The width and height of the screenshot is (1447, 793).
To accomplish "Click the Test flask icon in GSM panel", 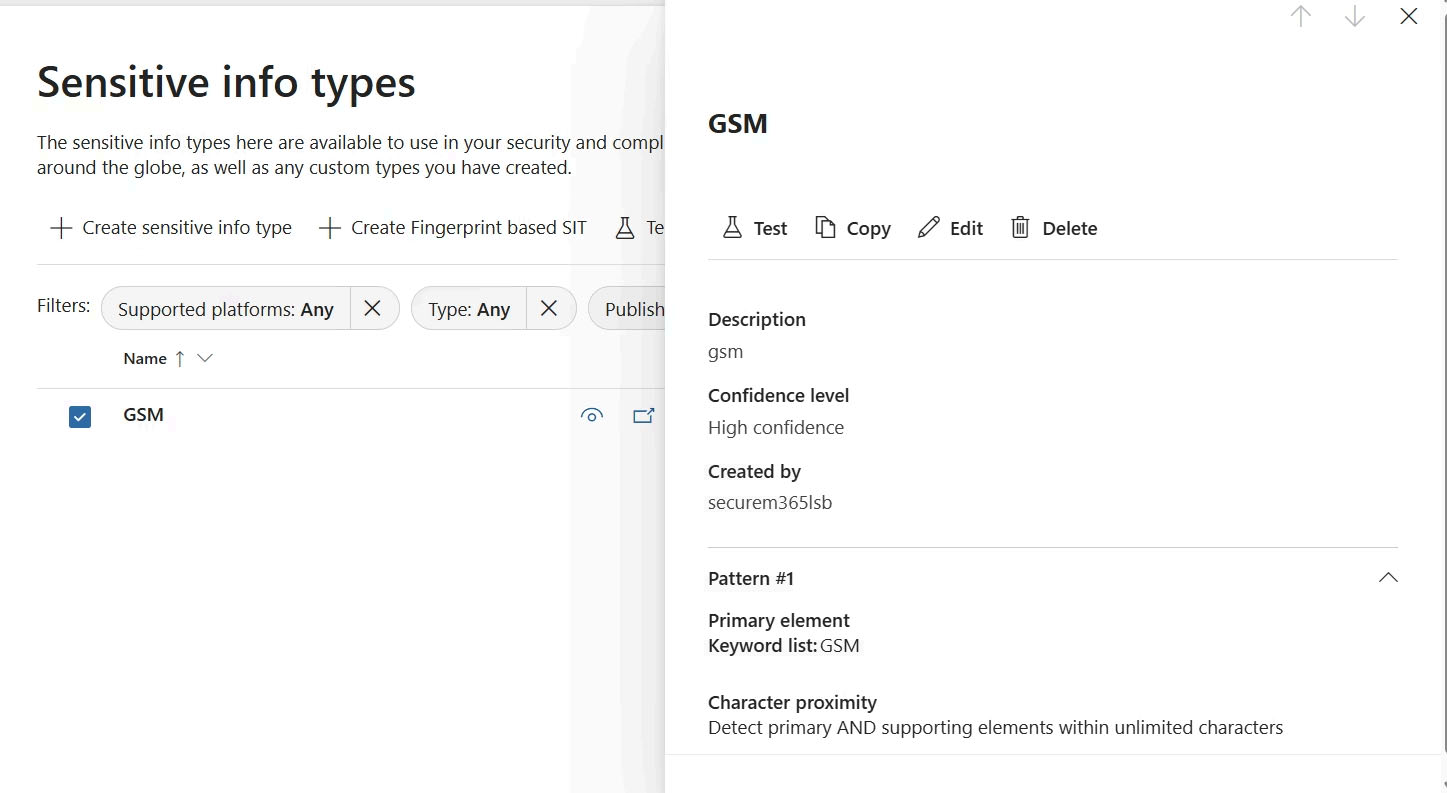I will (x=733, y=228).
